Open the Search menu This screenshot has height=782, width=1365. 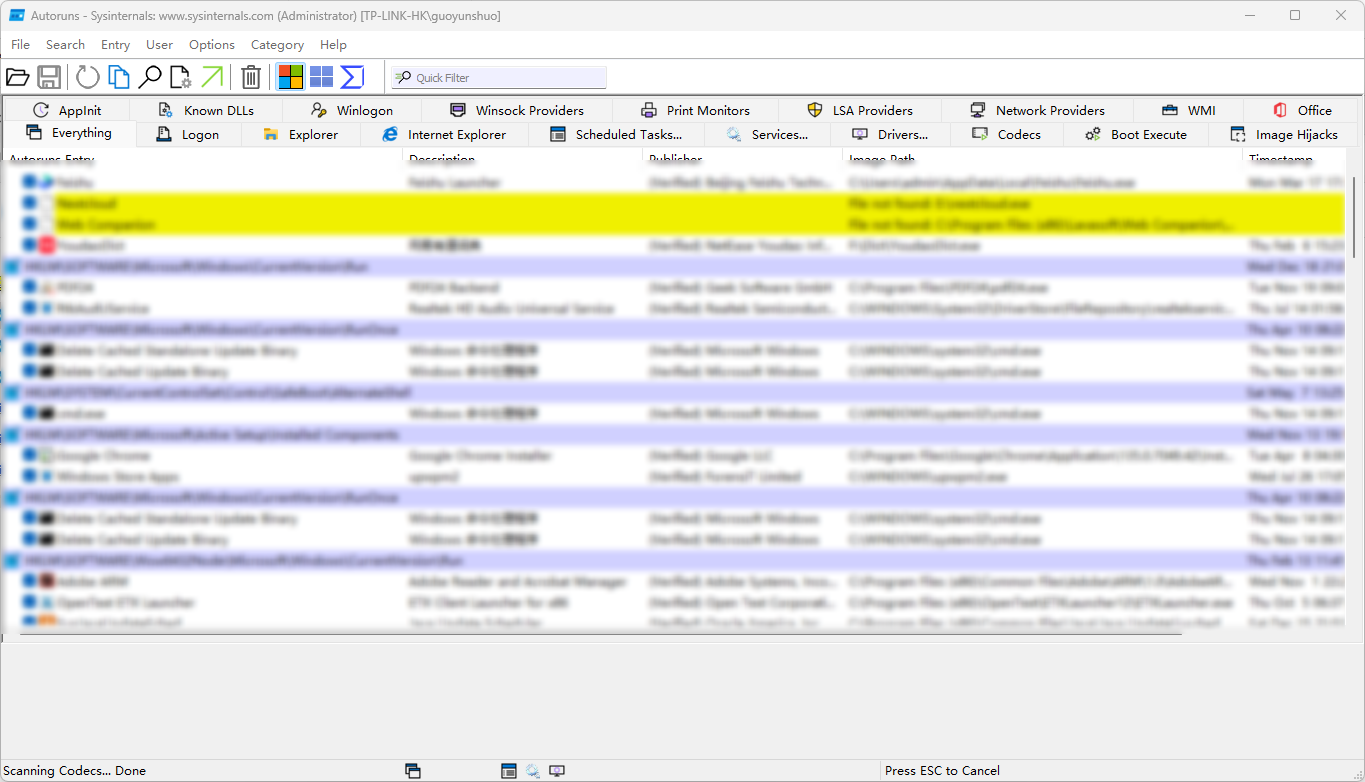click(x=65, y=45)
